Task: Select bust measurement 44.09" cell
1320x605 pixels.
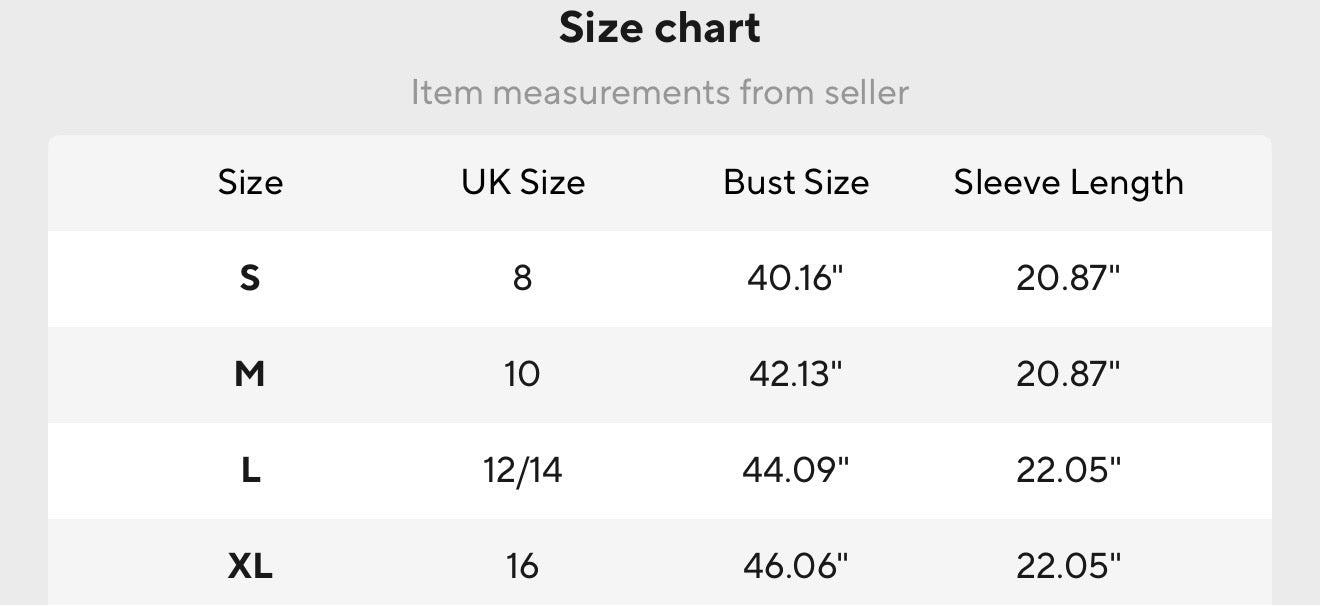Action: [796, 470]
